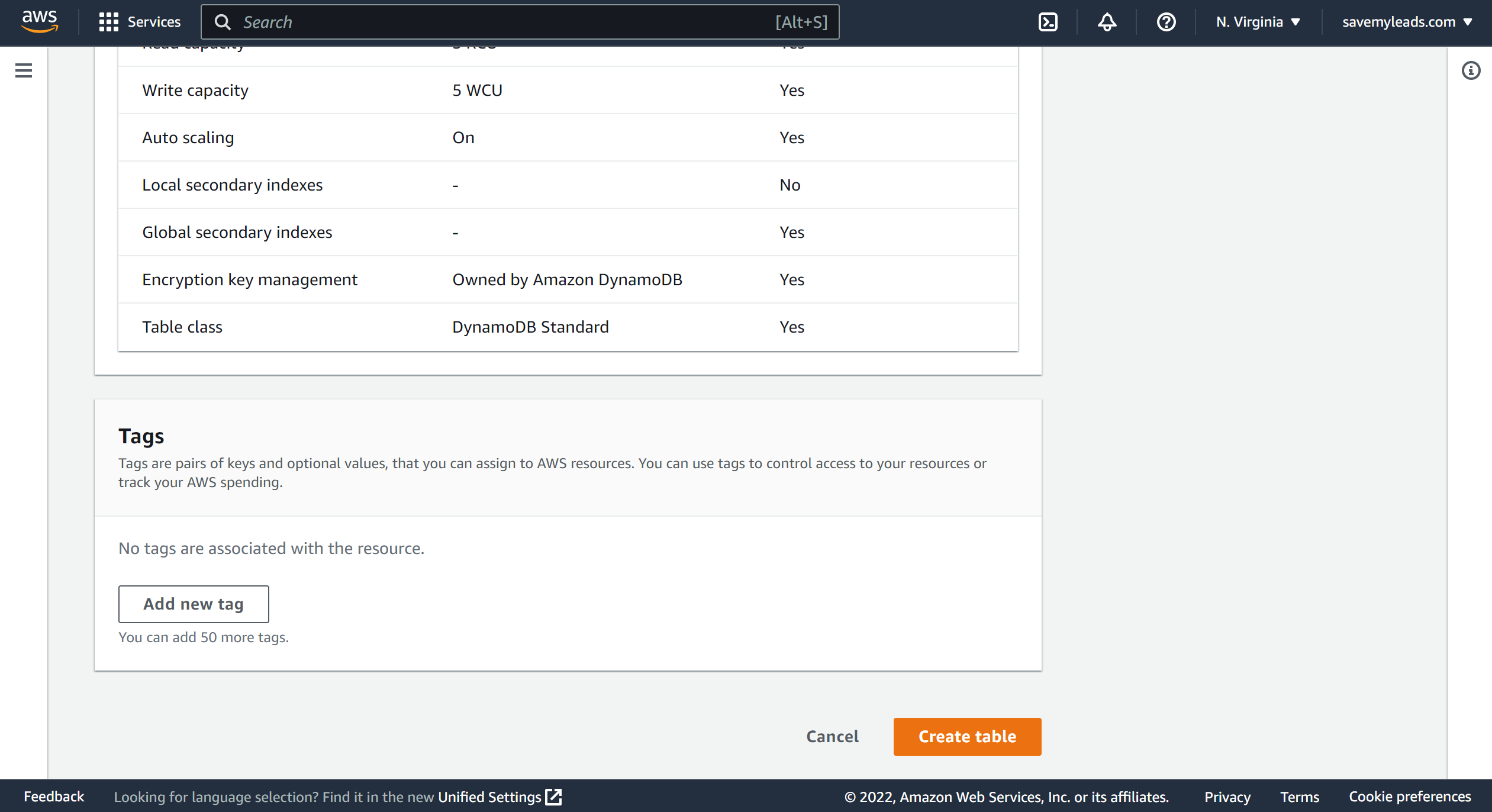Click the Cancel button
1492x812 pixels.
point(832,736)
